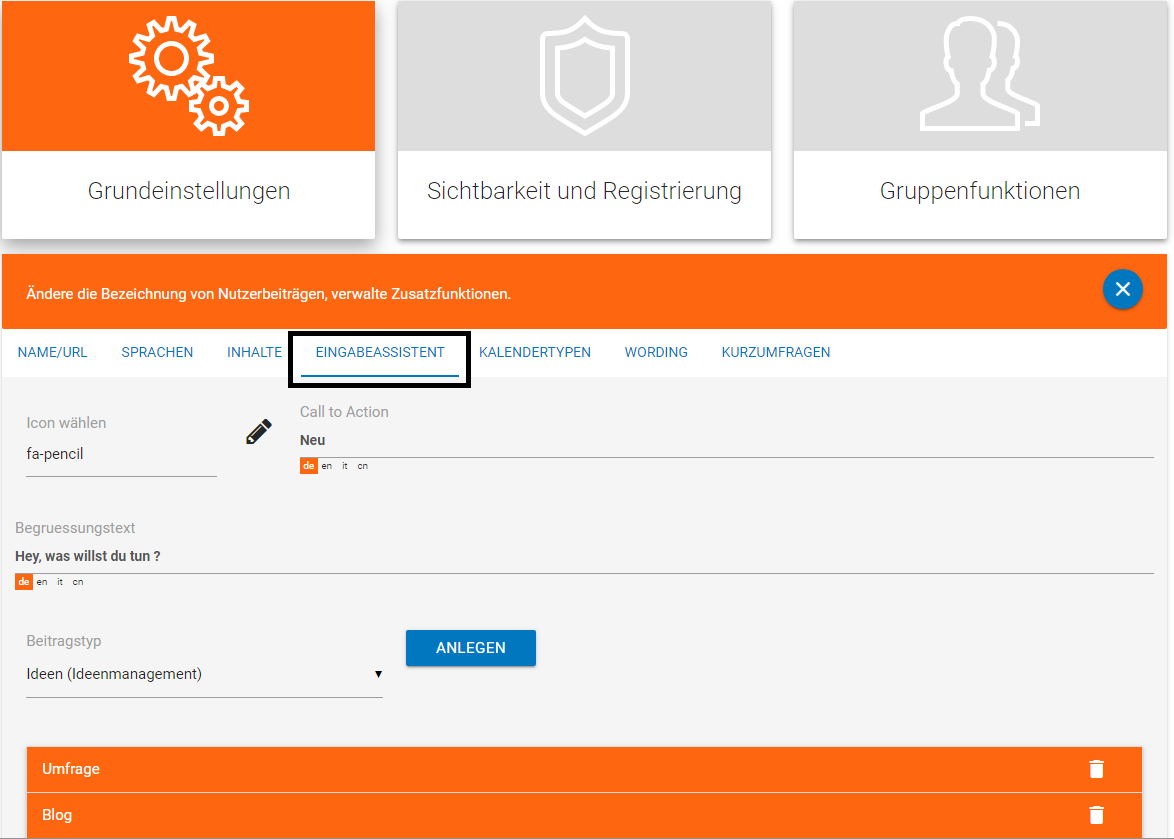
Task: Click the Gruppenfunktionen card title
Action: coord(979,191)
